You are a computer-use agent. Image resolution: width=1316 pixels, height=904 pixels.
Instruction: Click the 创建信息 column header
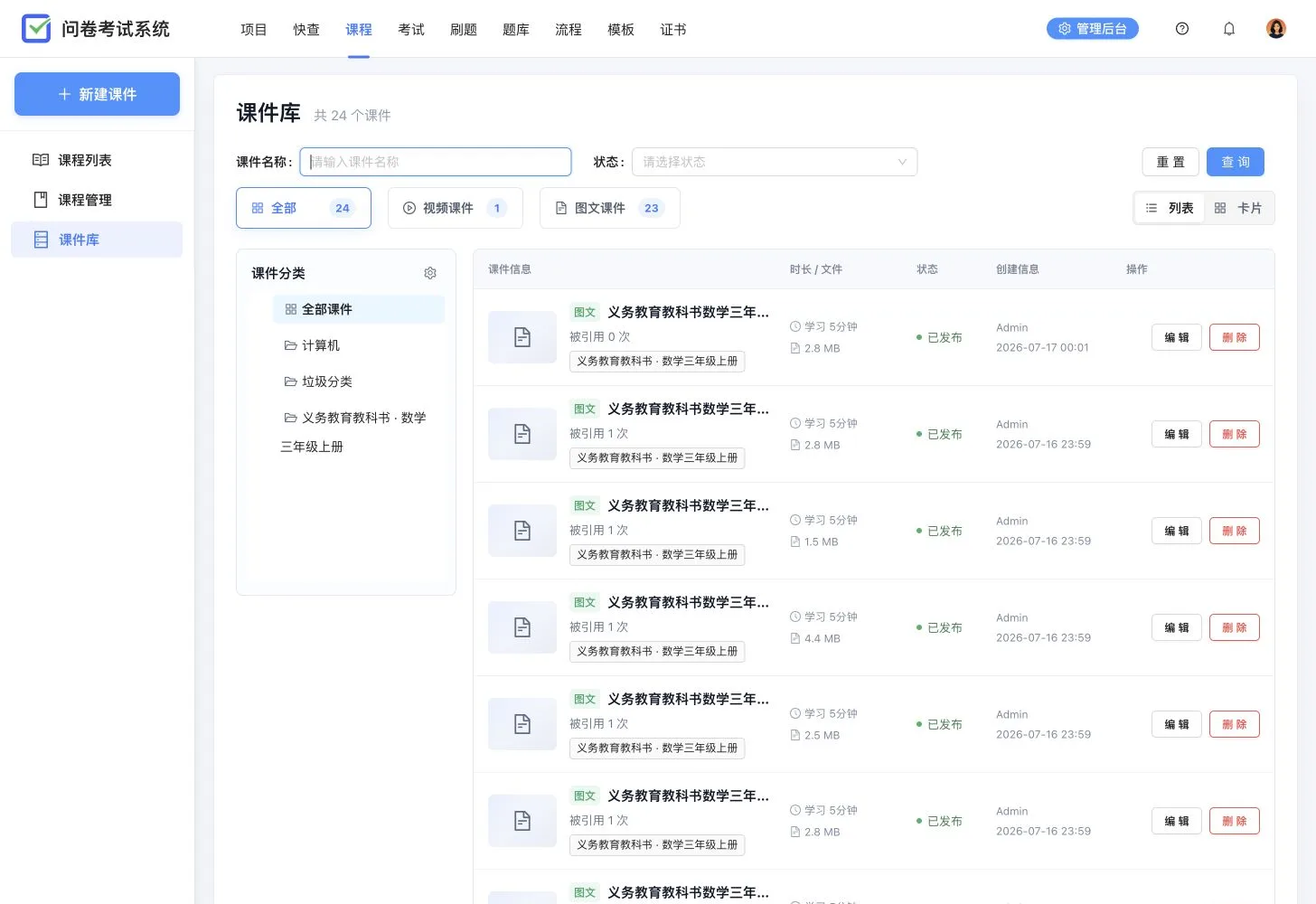[1018, 269]
